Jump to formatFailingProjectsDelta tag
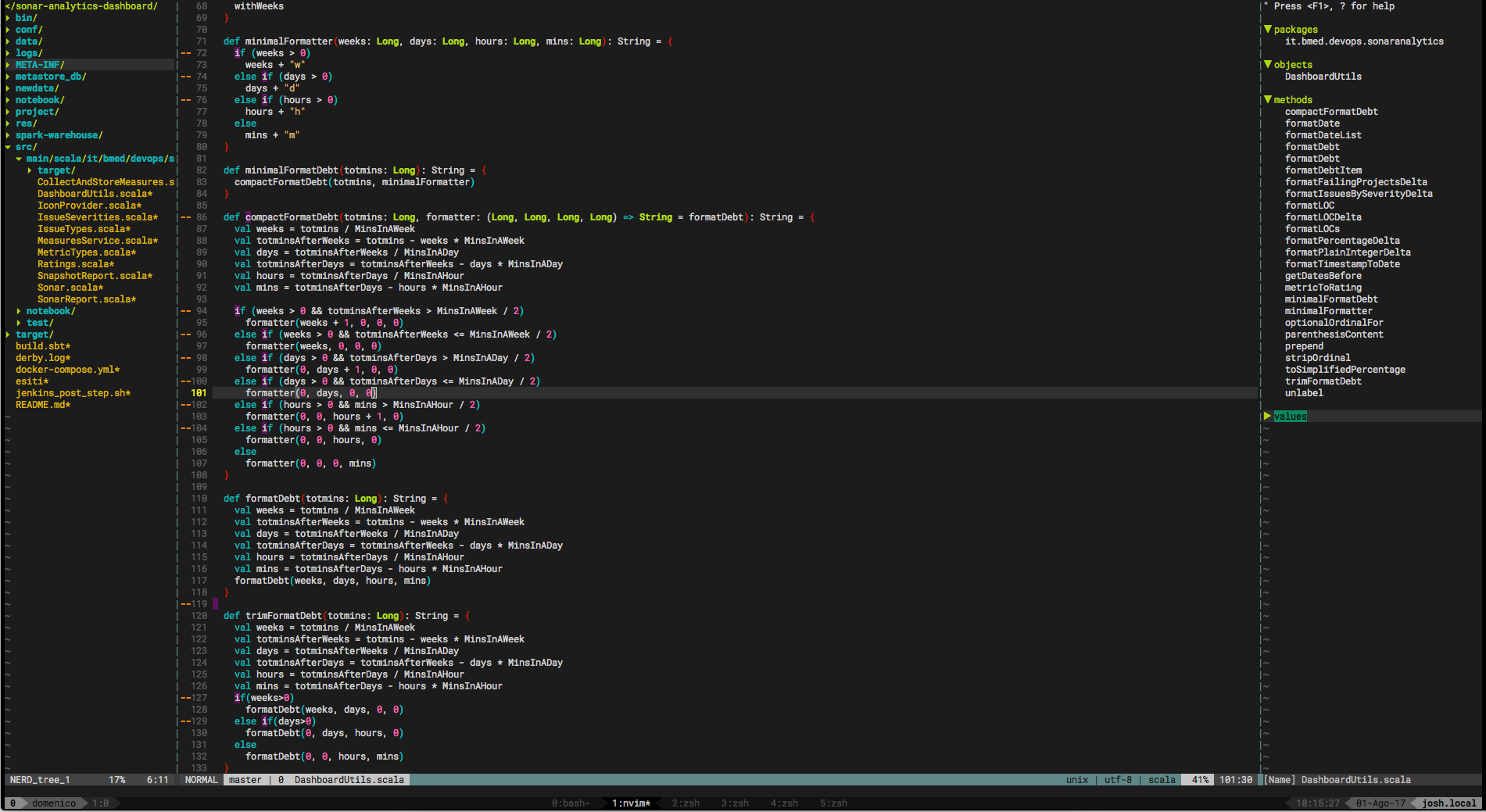The width and height of the screenshot is (1486, 812). point(1356,182)
